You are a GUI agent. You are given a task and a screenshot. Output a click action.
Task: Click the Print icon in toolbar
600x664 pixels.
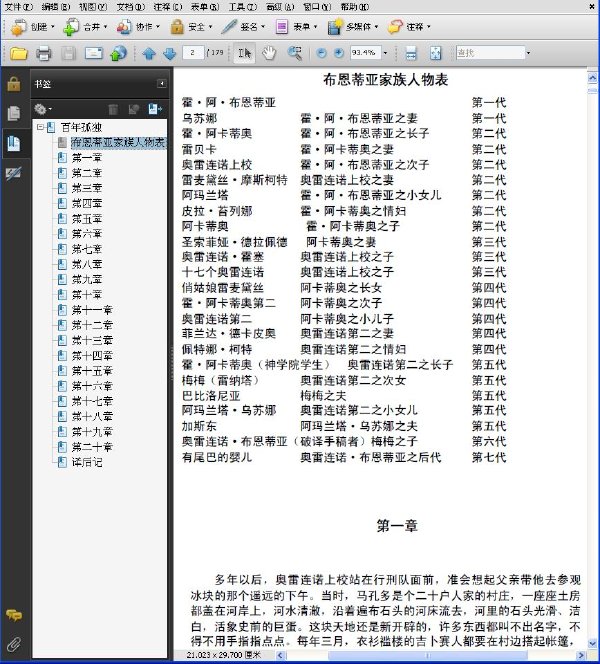(x=44, y=53)
